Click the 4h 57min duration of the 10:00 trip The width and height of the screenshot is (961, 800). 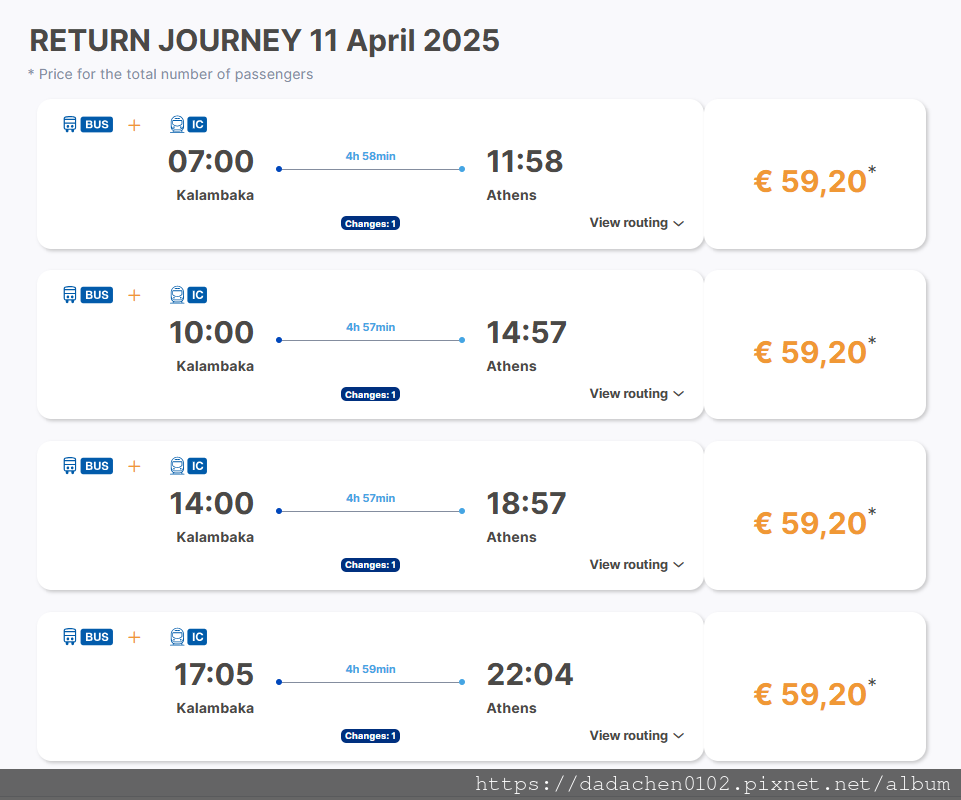[370, 327]
